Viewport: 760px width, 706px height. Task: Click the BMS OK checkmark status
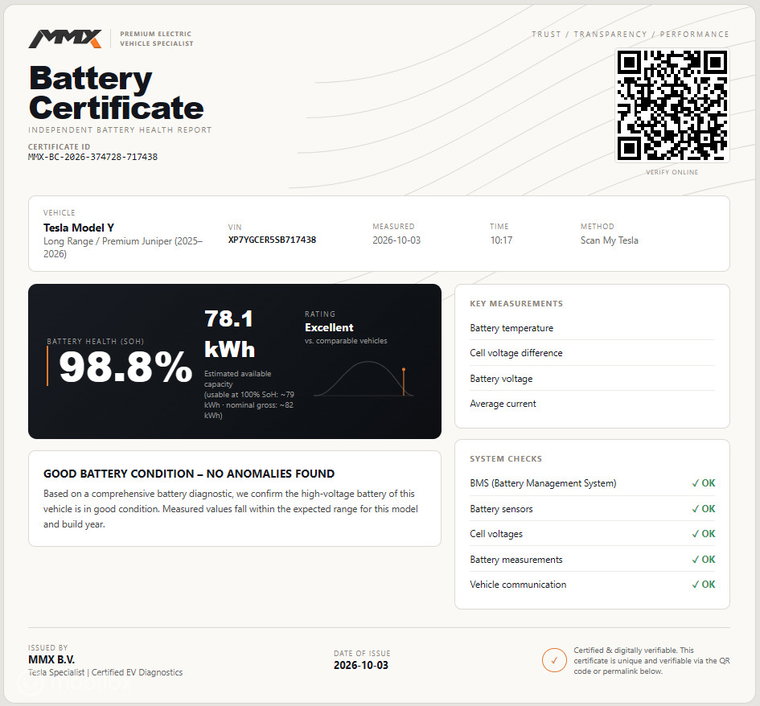[703, 483]
